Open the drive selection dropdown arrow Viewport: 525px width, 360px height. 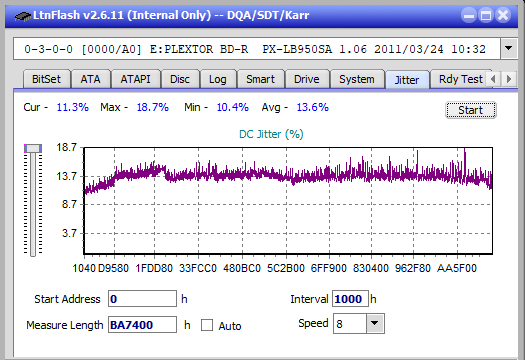pyautogui.click(x=508, y=49)
